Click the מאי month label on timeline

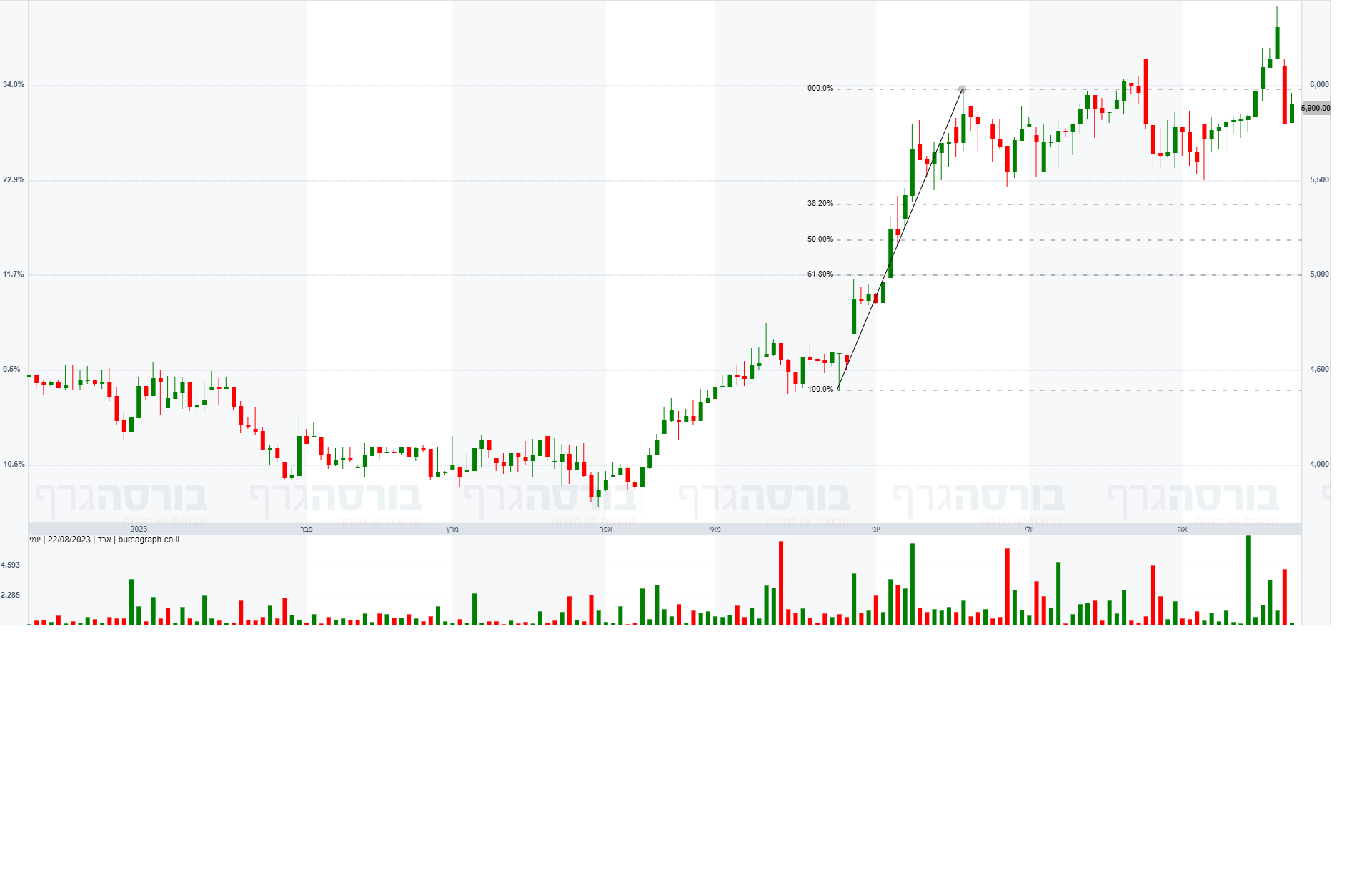click(715, 530)
